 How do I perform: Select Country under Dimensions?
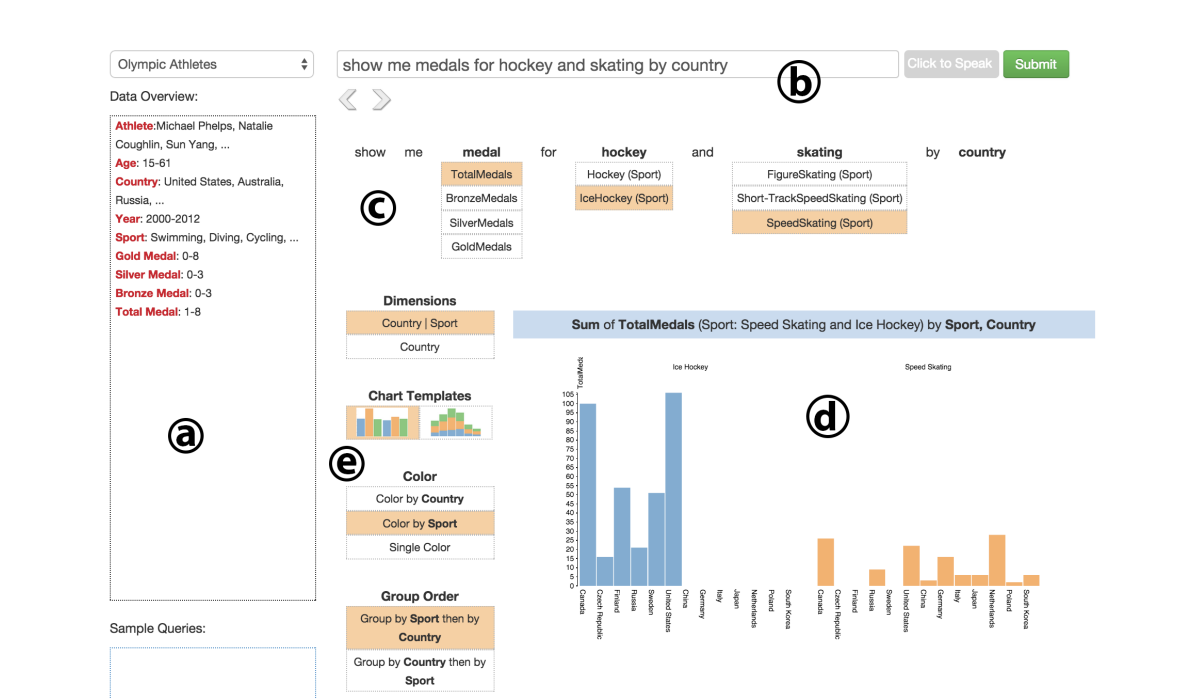(x=420, y=347)
